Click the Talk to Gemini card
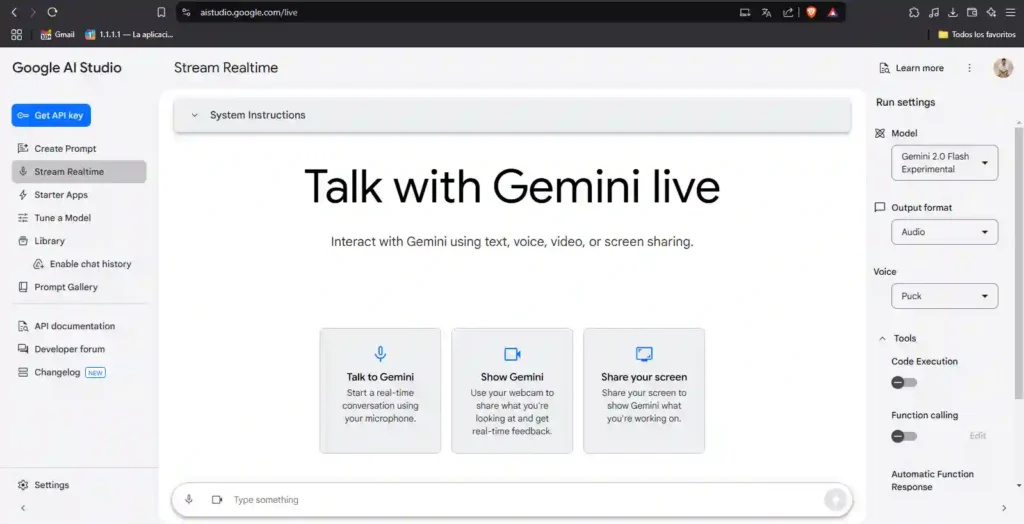 (380, 391)
